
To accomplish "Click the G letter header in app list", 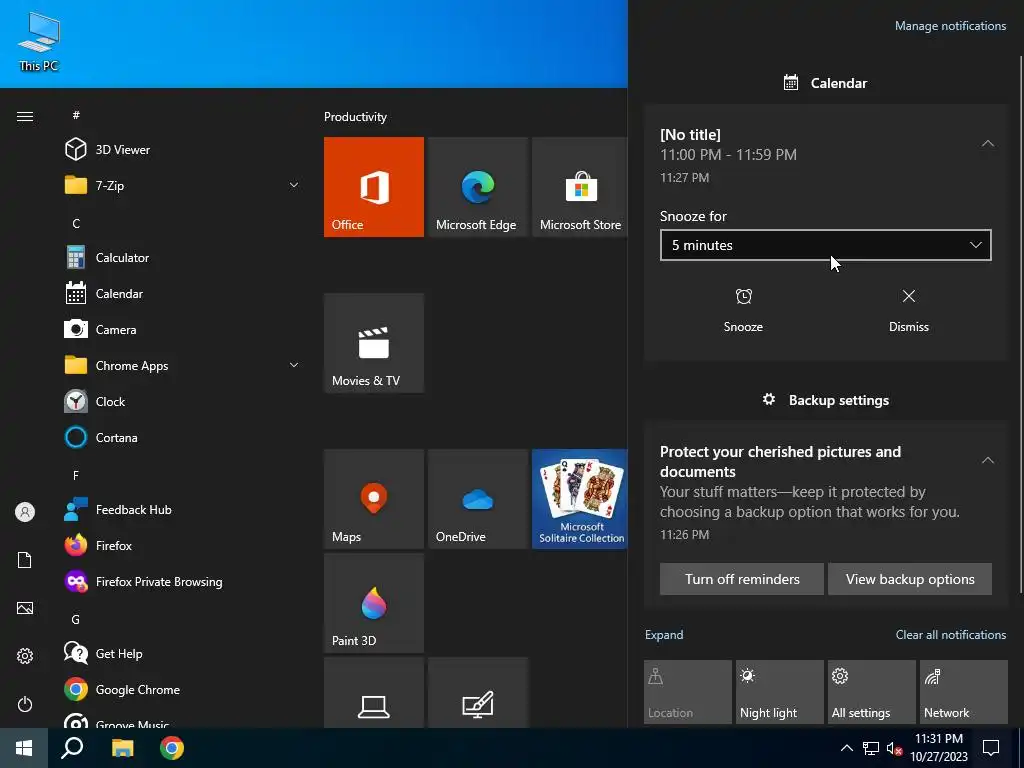I will pos(76,619).
